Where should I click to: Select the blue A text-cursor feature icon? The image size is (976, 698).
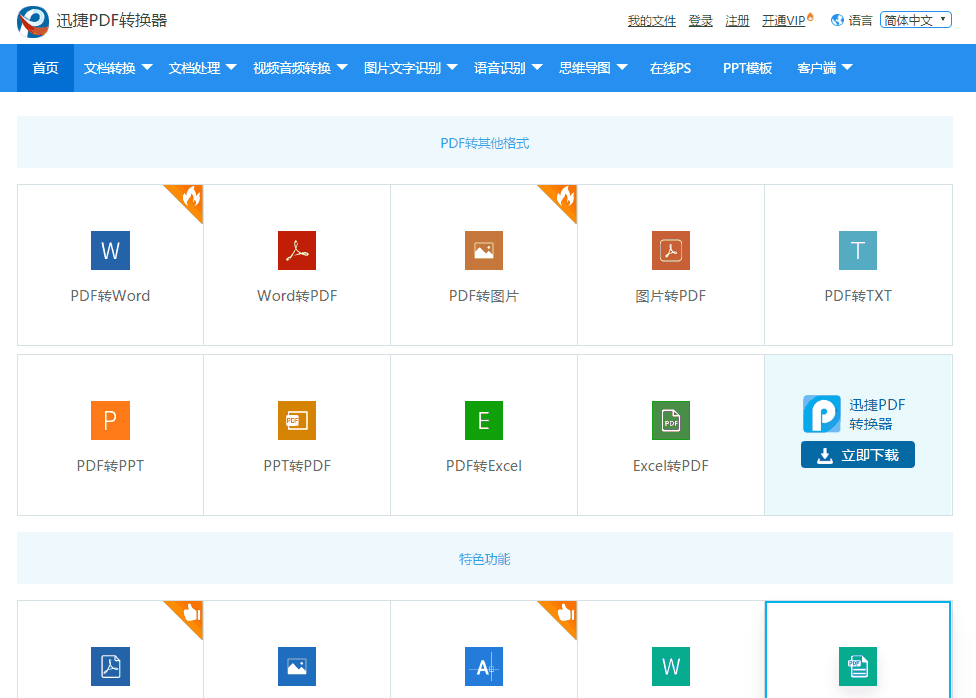click(484, 666)
